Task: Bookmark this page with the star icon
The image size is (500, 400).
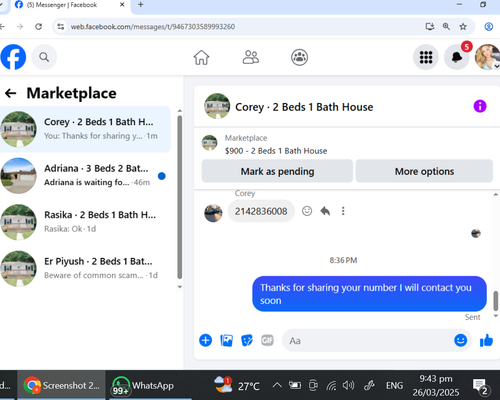Action: [x=463, y=27]
